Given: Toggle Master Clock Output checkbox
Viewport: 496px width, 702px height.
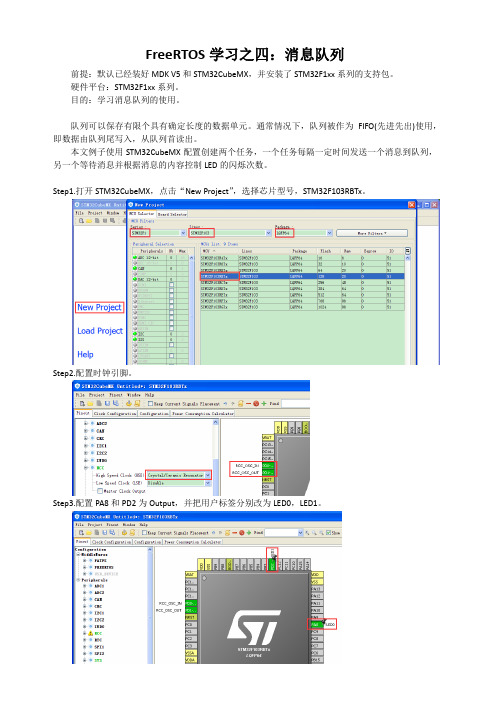Looking at the screenshot, I should [x=100, y=491].
